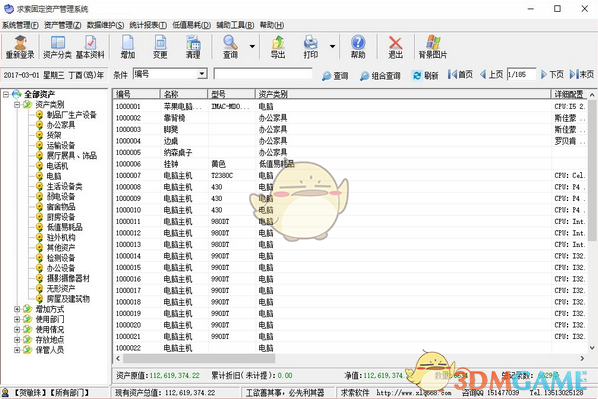Click the 变更 (change) toolbar icon
This screenshot has height=399, width=598.
pyautogui.click(x=160, y=47)
